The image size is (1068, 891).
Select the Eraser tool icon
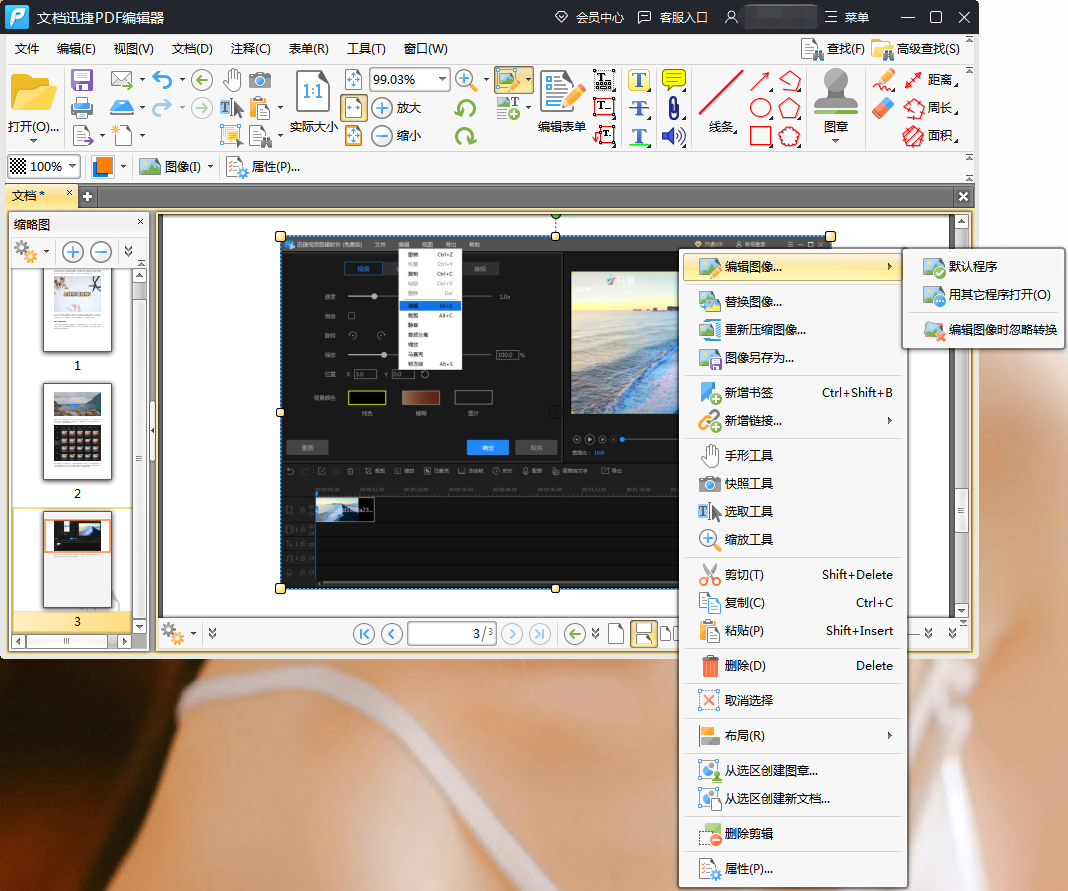pos(882,108)
